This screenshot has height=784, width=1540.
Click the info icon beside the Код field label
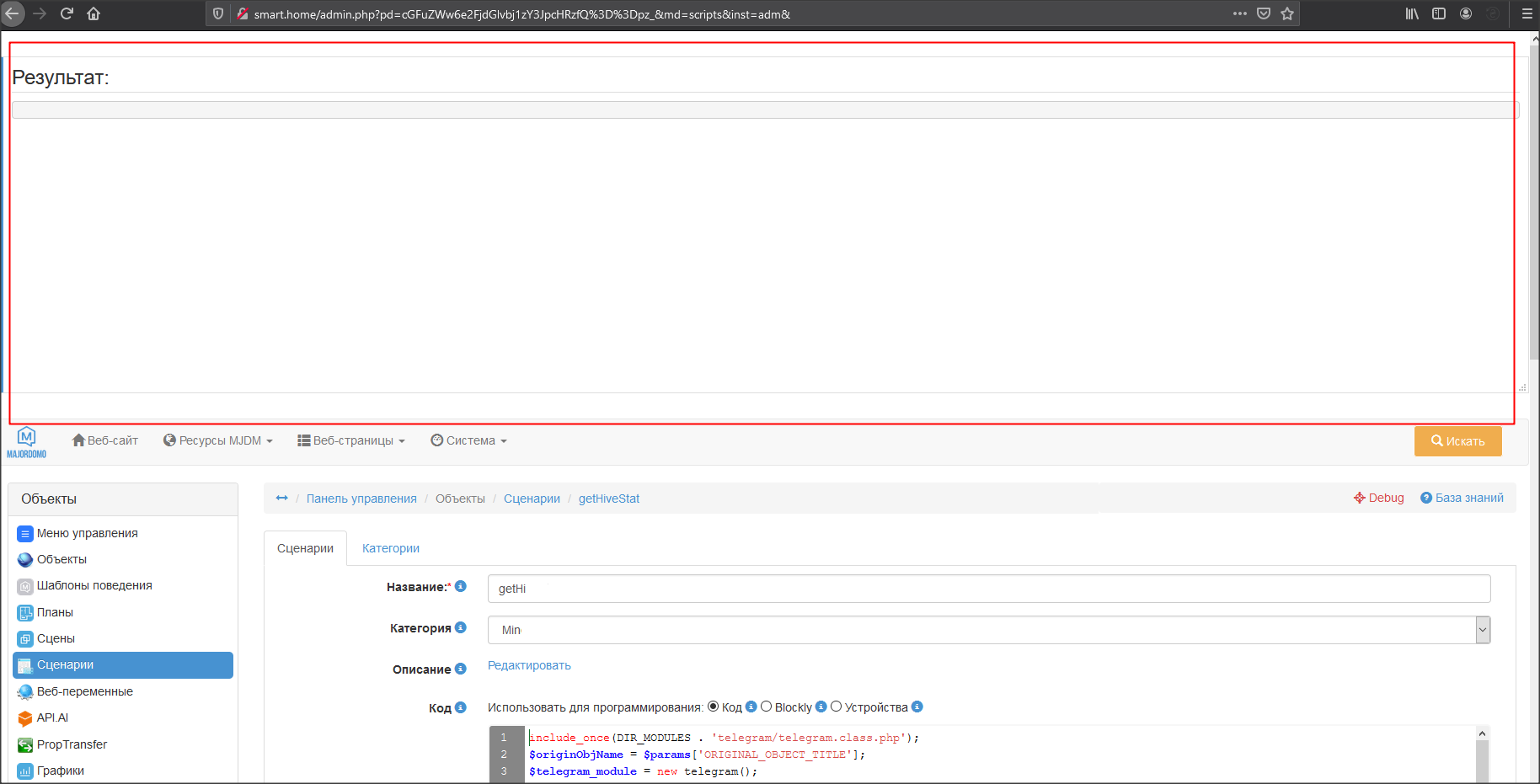click(x=461, y=707)
